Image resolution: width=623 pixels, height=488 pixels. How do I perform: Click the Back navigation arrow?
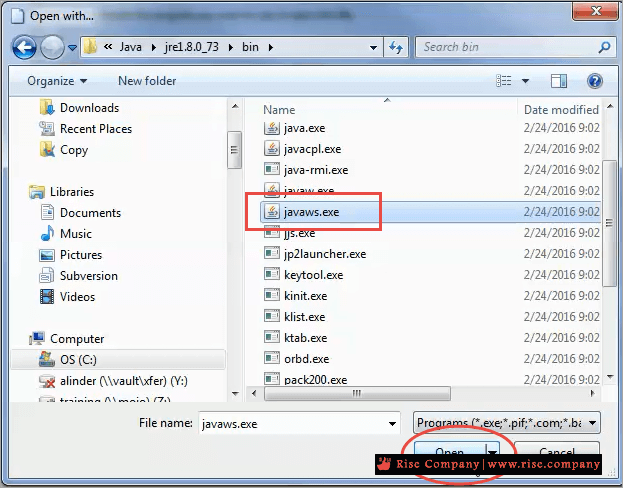pos(25,47)
